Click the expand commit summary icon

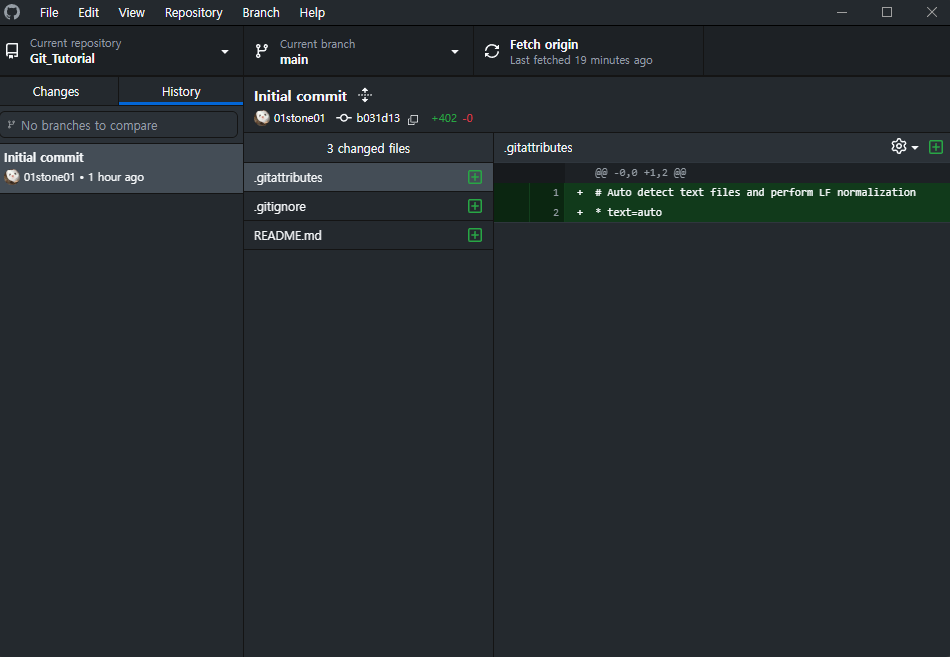(x=365, y=95)
